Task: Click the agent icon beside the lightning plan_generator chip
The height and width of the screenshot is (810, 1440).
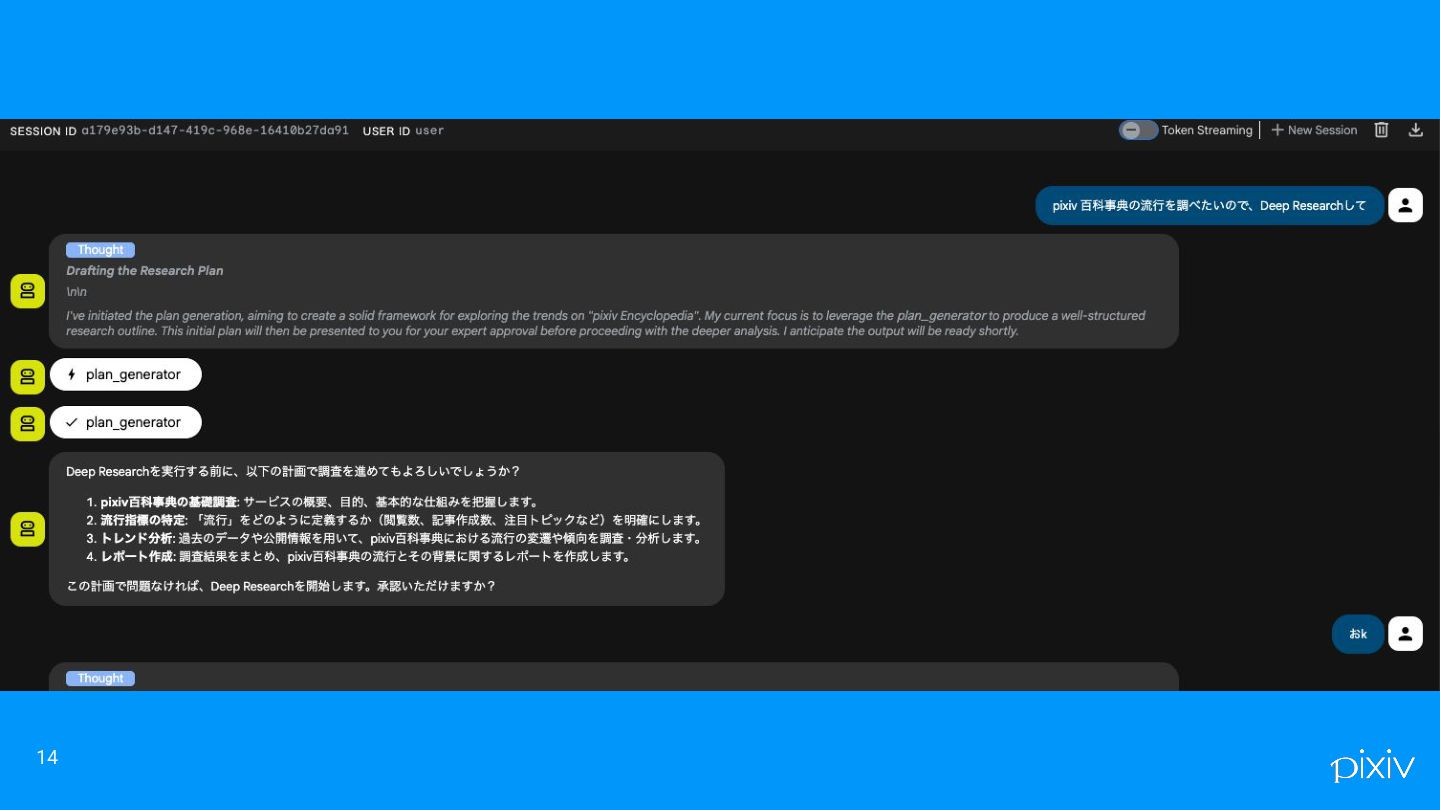Action: (28, 376)
